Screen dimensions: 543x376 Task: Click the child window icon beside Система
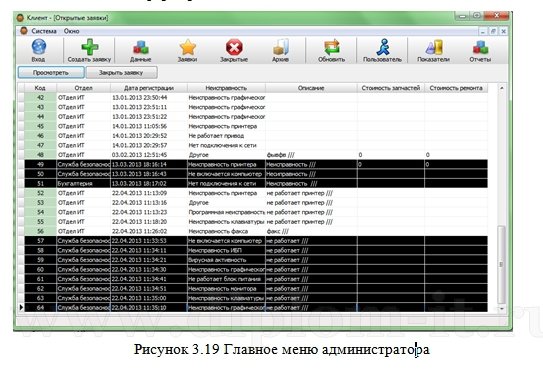tap(24, 31)
